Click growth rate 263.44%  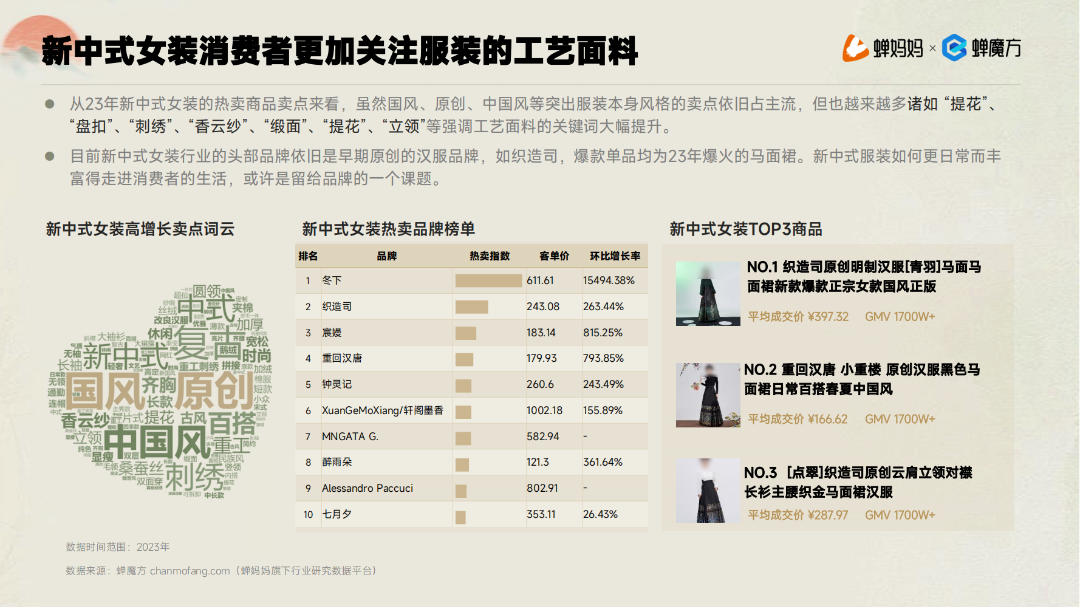click(603, 307)
